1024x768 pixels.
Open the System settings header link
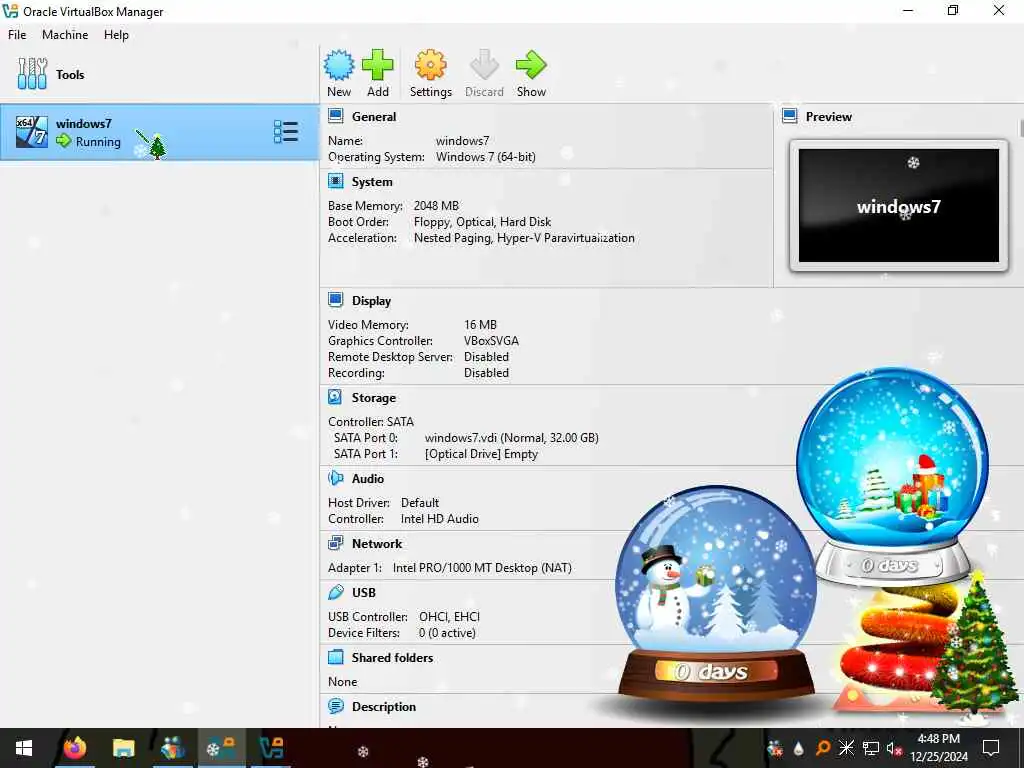click(x=372, y=182)
